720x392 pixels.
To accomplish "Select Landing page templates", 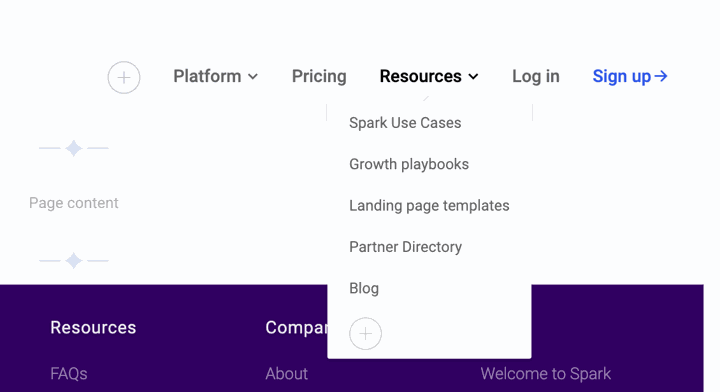I will click(x=429, y=206).
